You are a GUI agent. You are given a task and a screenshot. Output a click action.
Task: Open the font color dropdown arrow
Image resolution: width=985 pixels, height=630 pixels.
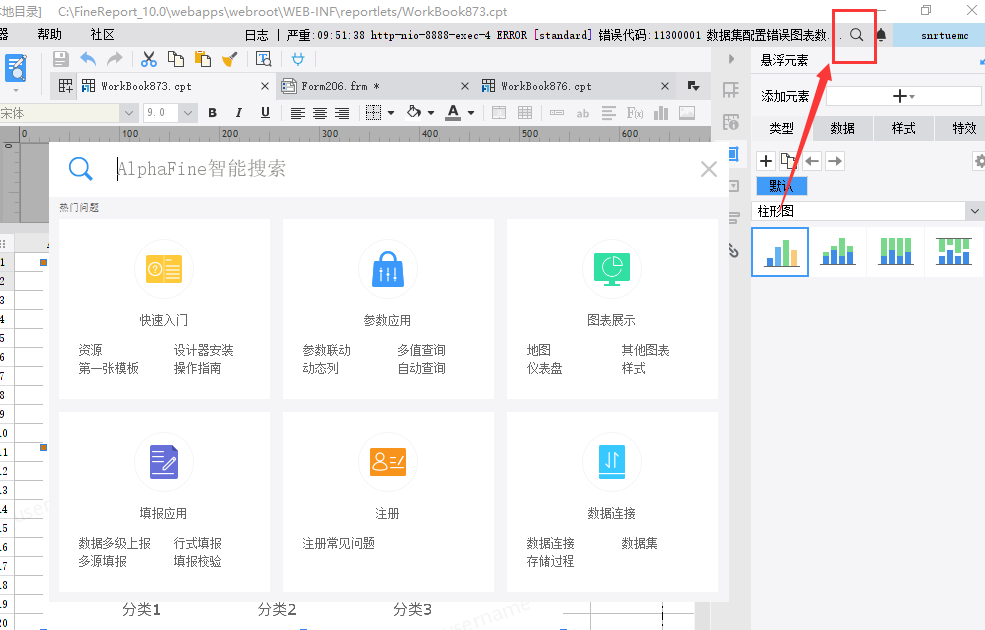pyautogui.click(x=471, y=113)
